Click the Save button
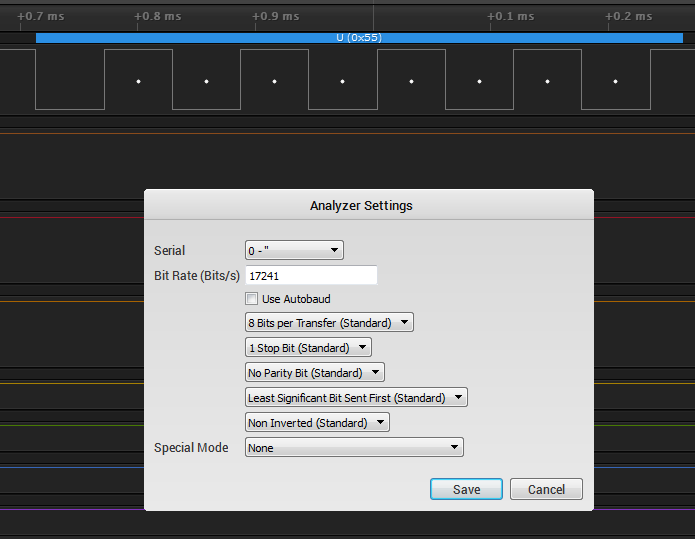Screen dimensions: 695x539 coord(466,489)
